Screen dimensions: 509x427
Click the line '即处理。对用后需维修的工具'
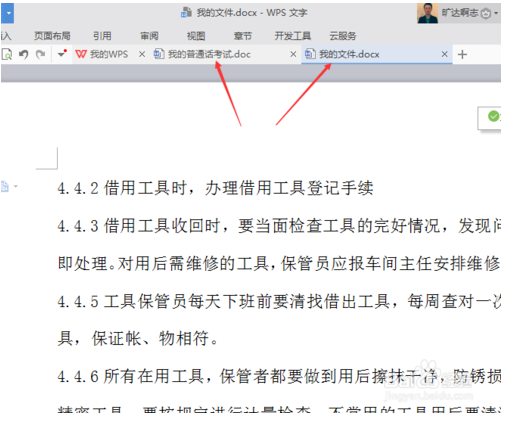coord(279,263)
